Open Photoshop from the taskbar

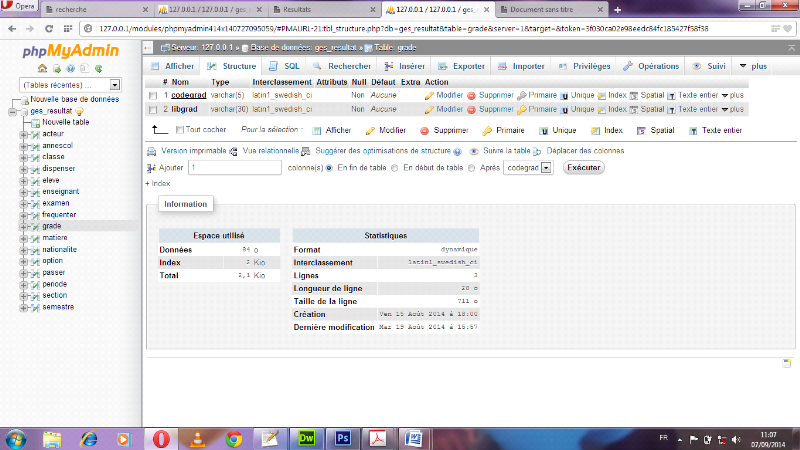click(x=342, y=439)
